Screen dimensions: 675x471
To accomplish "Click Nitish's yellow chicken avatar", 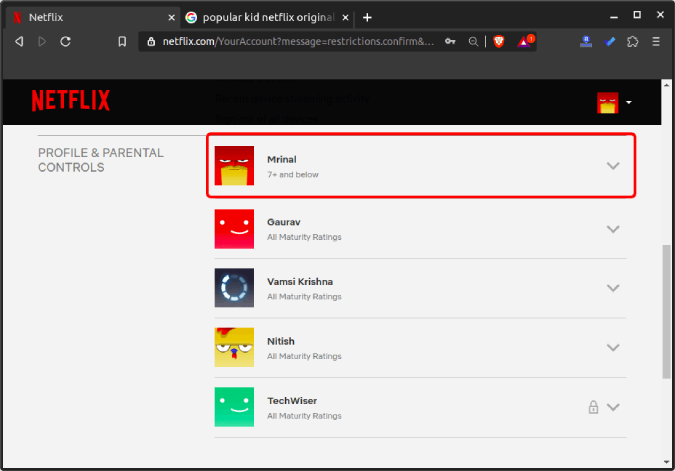I will 234,347.
